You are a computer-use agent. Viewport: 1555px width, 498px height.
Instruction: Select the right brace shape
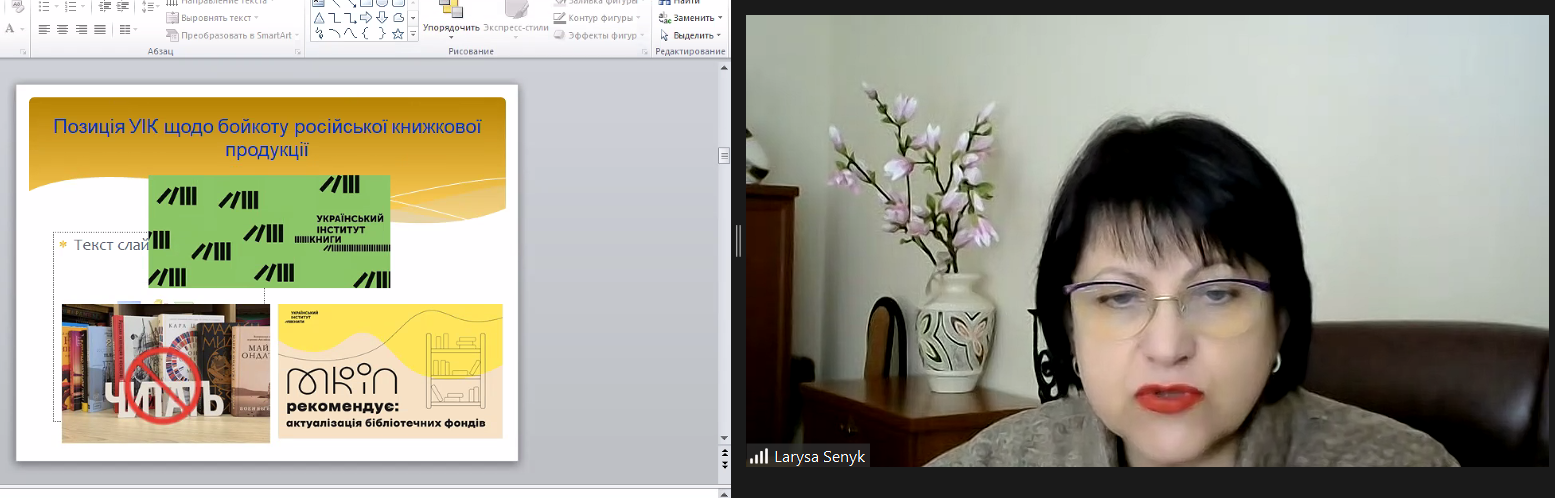point(382,33)
